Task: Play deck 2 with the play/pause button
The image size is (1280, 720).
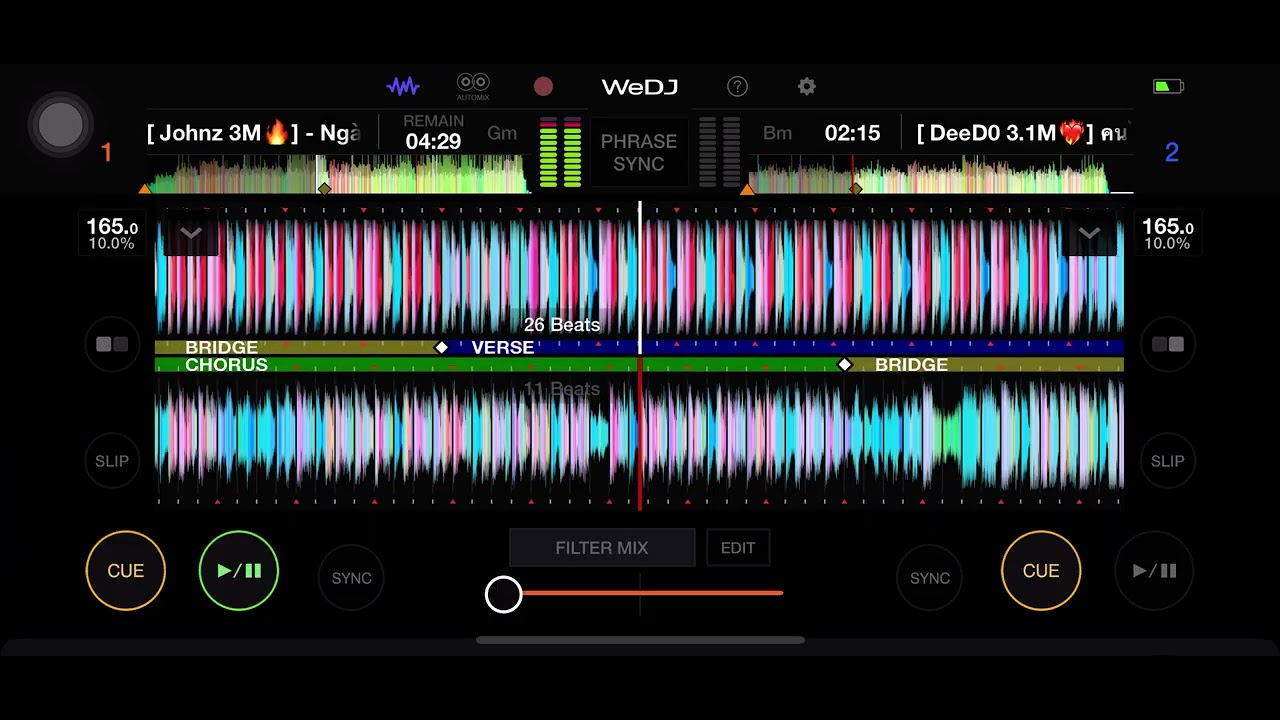Action: click(1154, 571)
